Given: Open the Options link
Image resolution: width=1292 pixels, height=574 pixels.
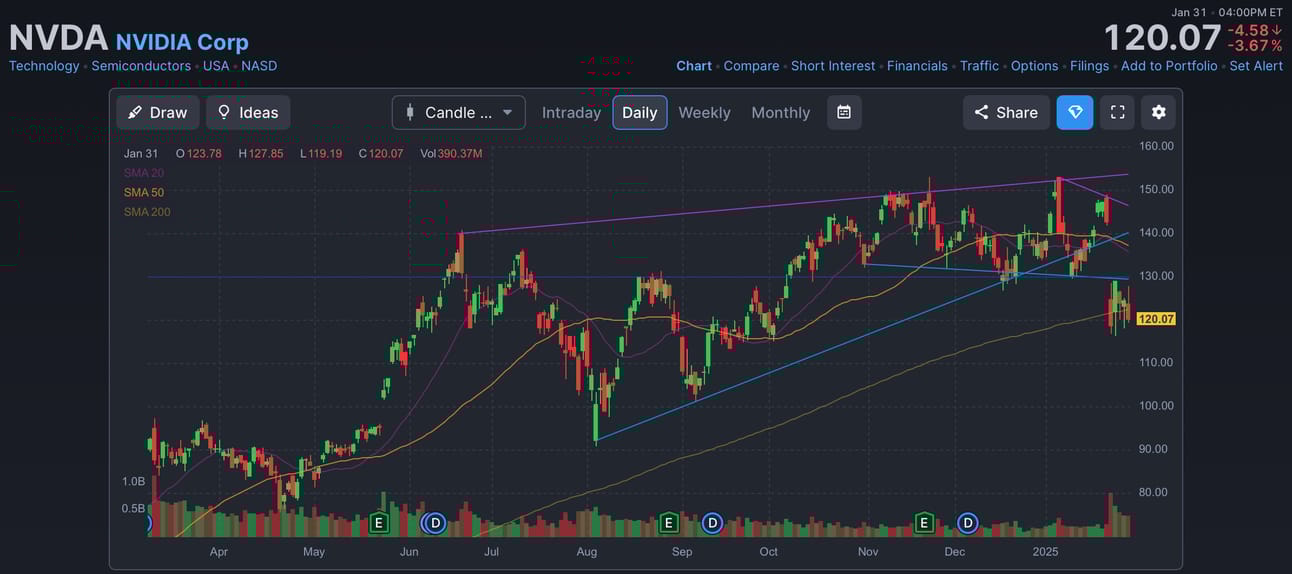Looking at the screenshot, I should 1034,66.
